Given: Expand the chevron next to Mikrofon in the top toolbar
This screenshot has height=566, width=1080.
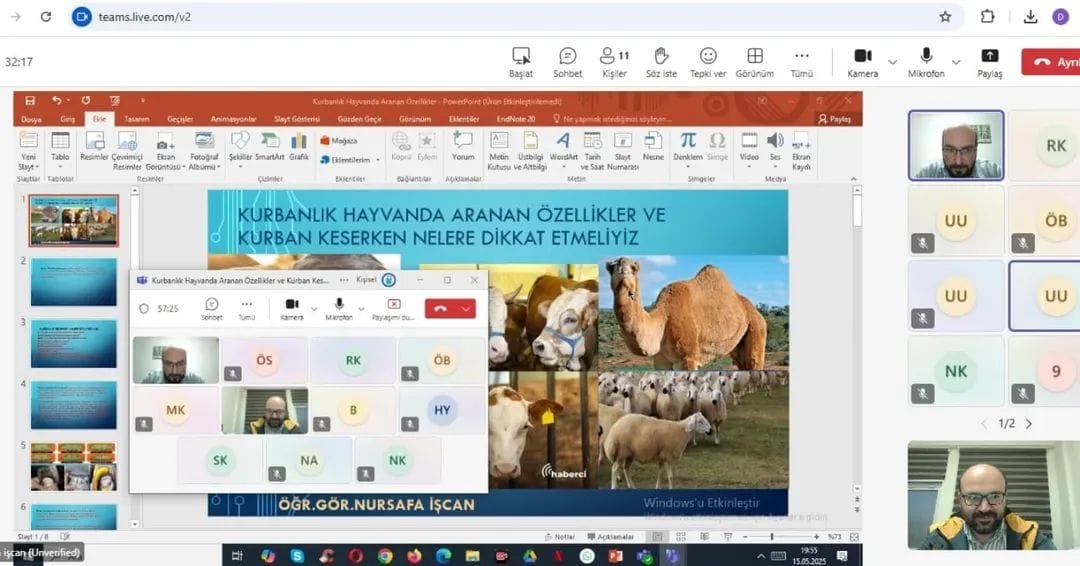Looking at the screenshot, I should (956, 62).
